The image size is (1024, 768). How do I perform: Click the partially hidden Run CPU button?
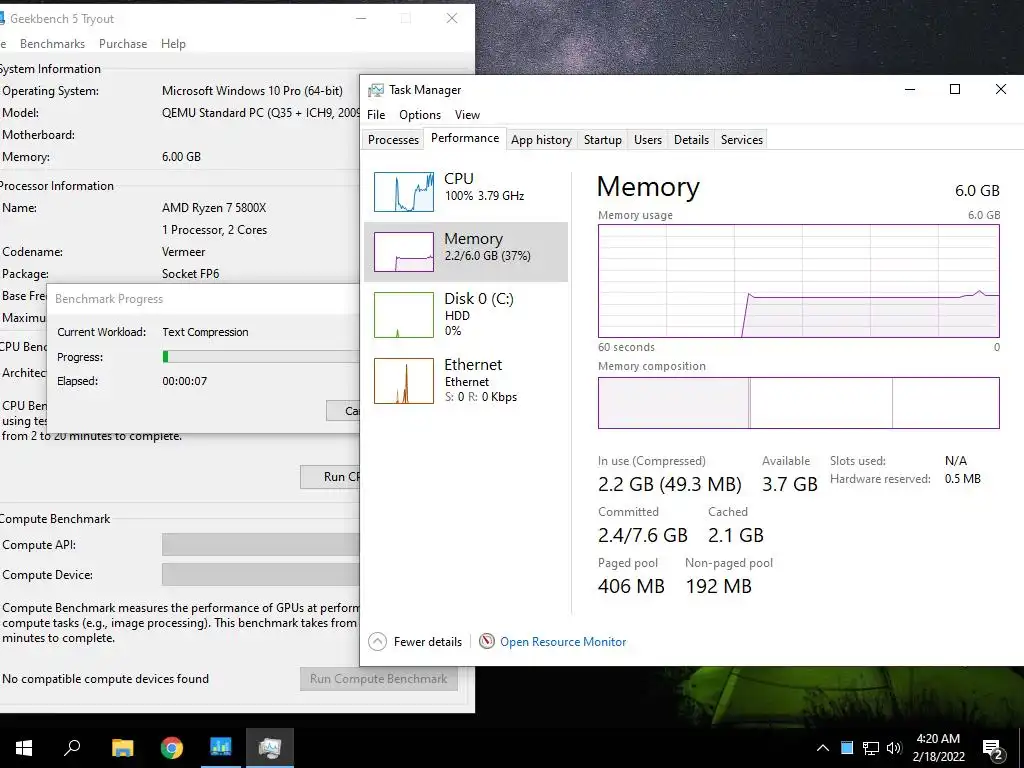[330, 477]
